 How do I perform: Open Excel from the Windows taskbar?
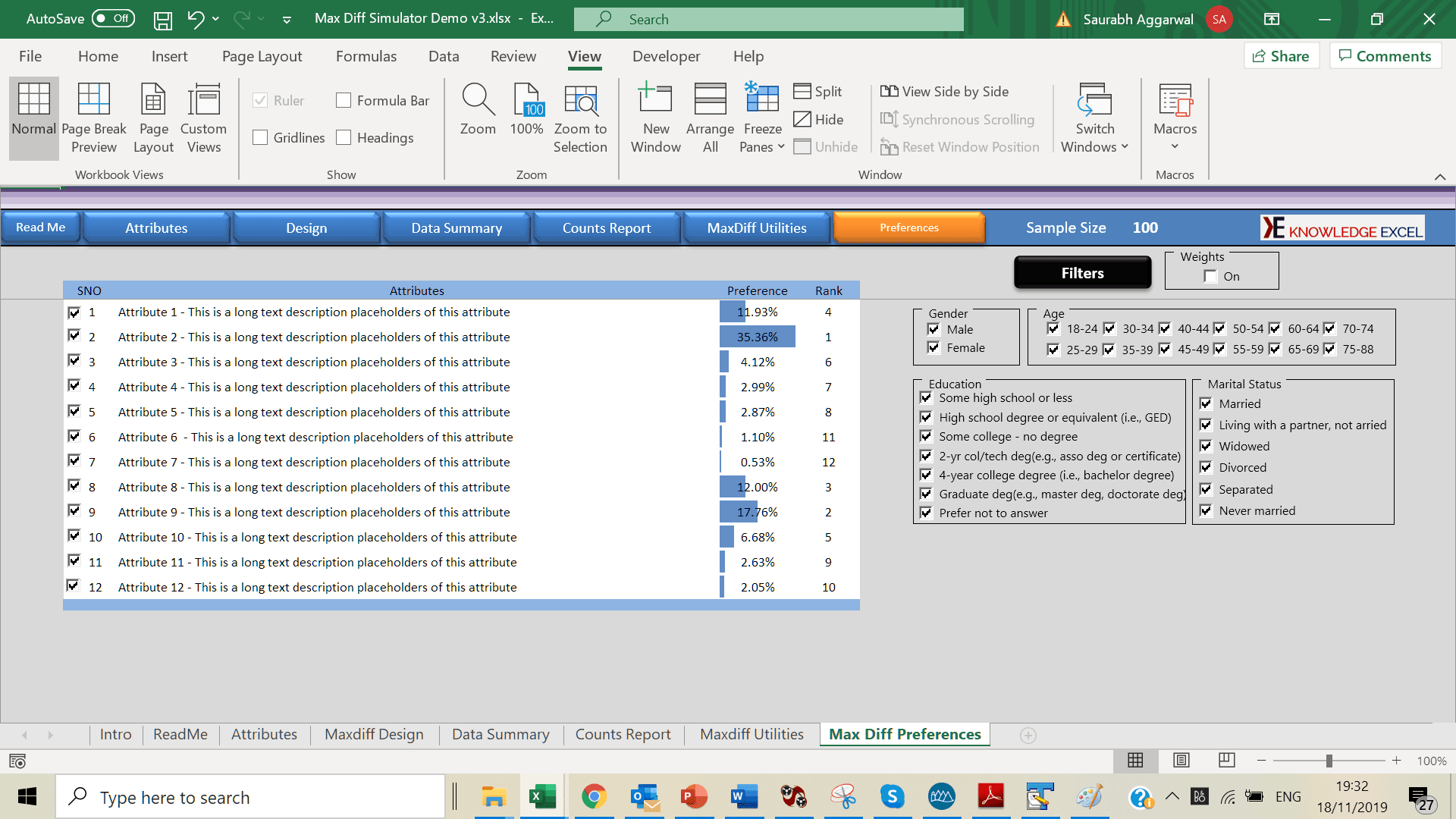click(x=542, y=797)
